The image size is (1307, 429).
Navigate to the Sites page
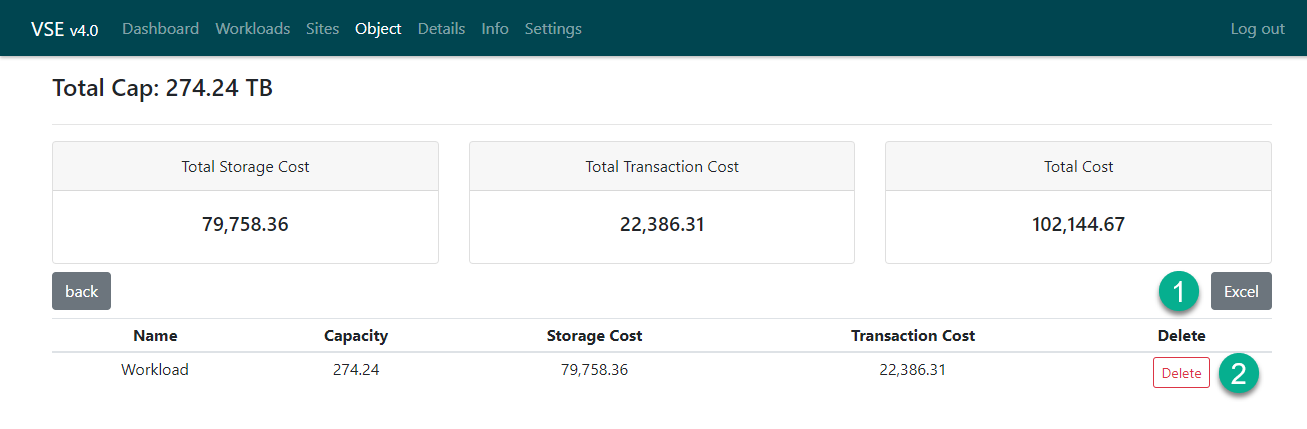(322, 29)
